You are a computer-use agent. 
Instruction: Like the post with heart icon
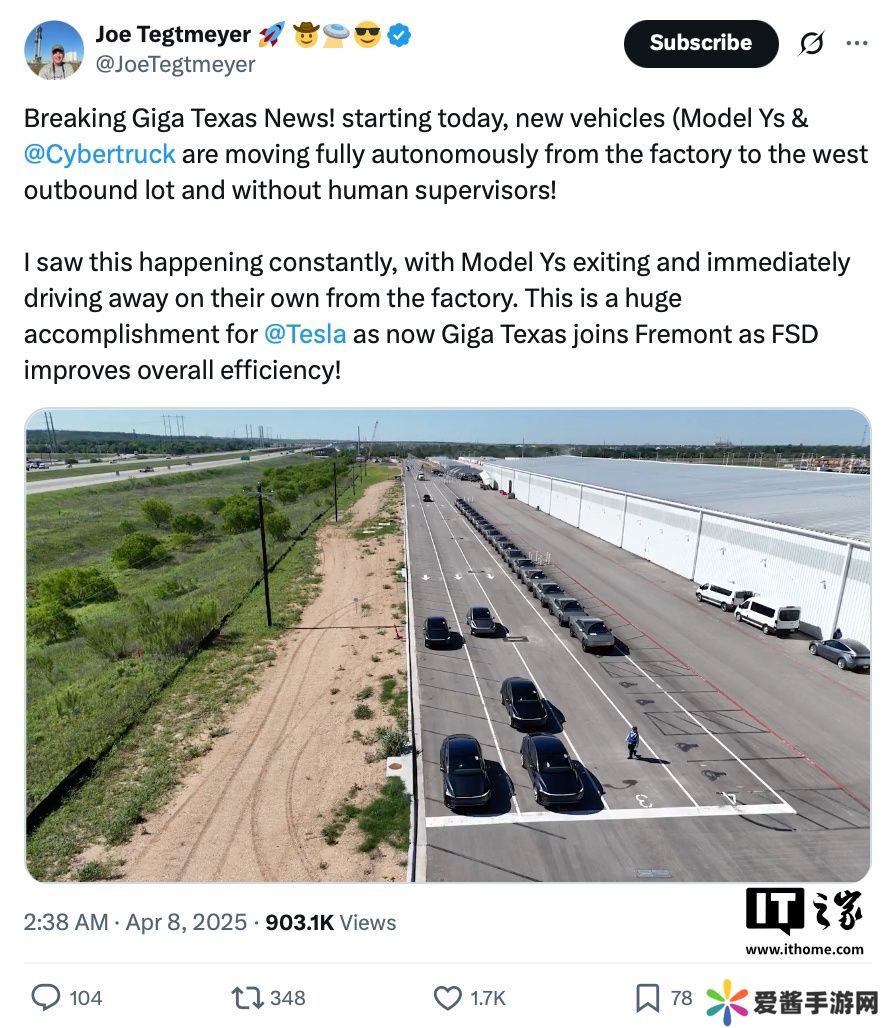coord(447,997)
